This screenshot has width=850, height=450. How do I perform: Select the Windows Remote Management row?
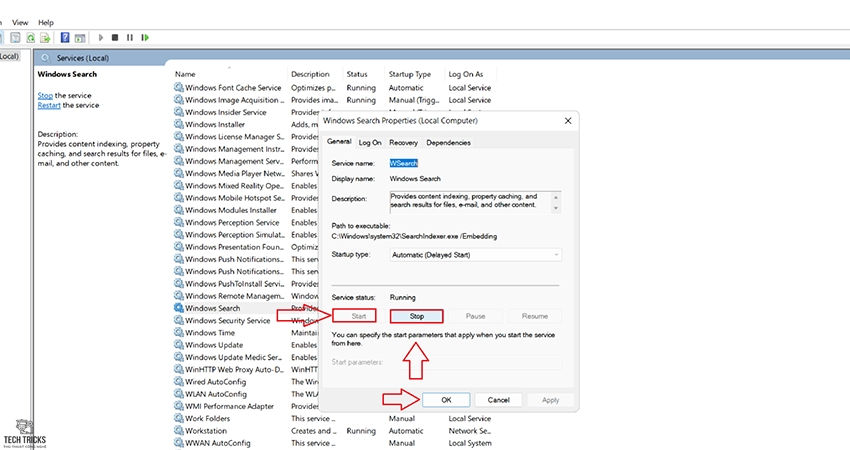point(234,296)
